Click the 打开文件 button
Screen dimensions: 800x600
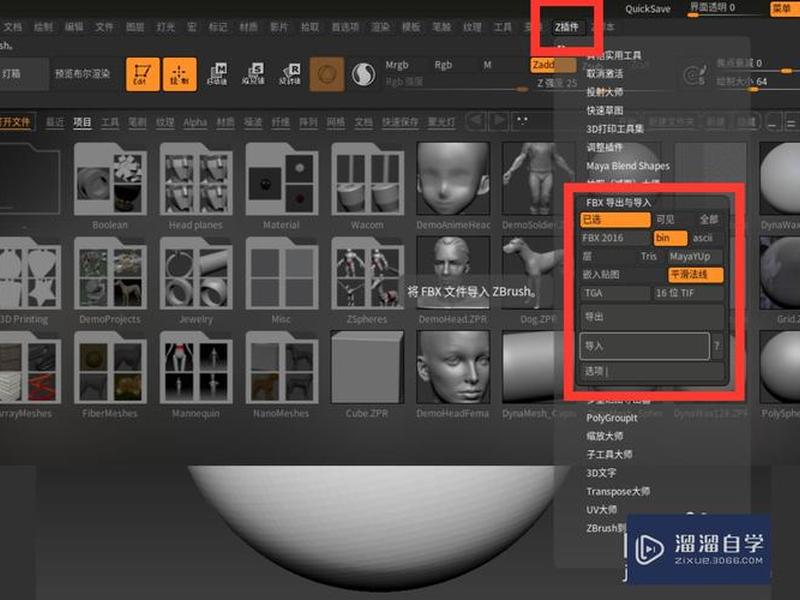pyautogui.click(x=16, y=122)
